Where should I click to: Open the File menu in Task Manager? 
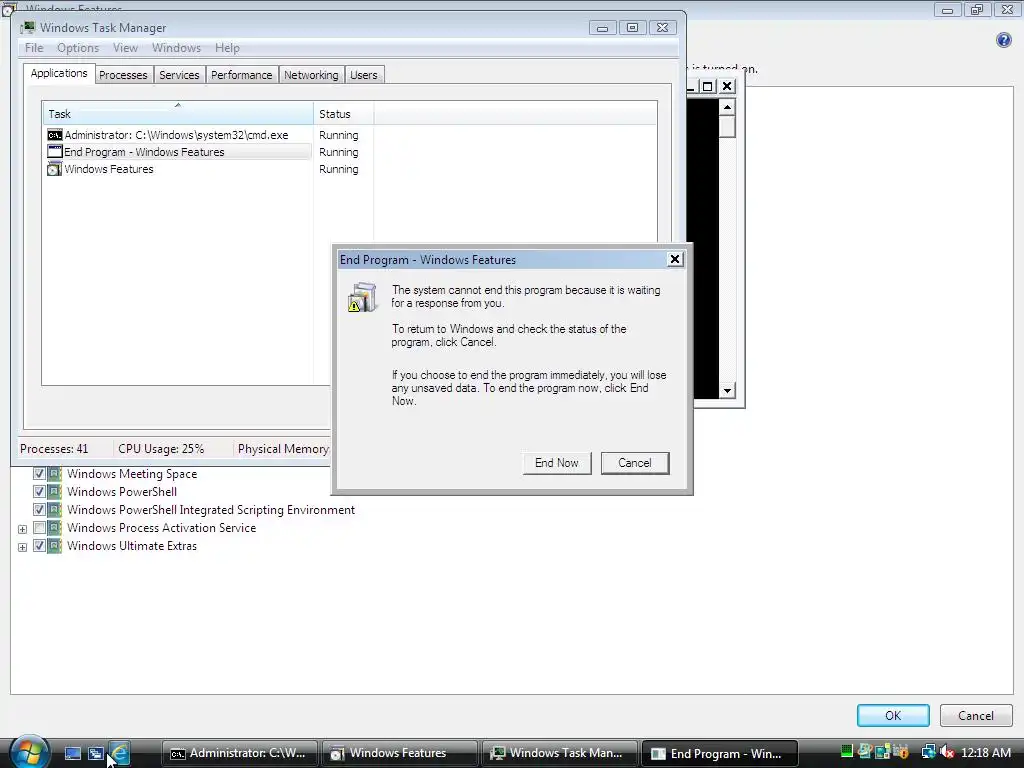coord(34,48)
